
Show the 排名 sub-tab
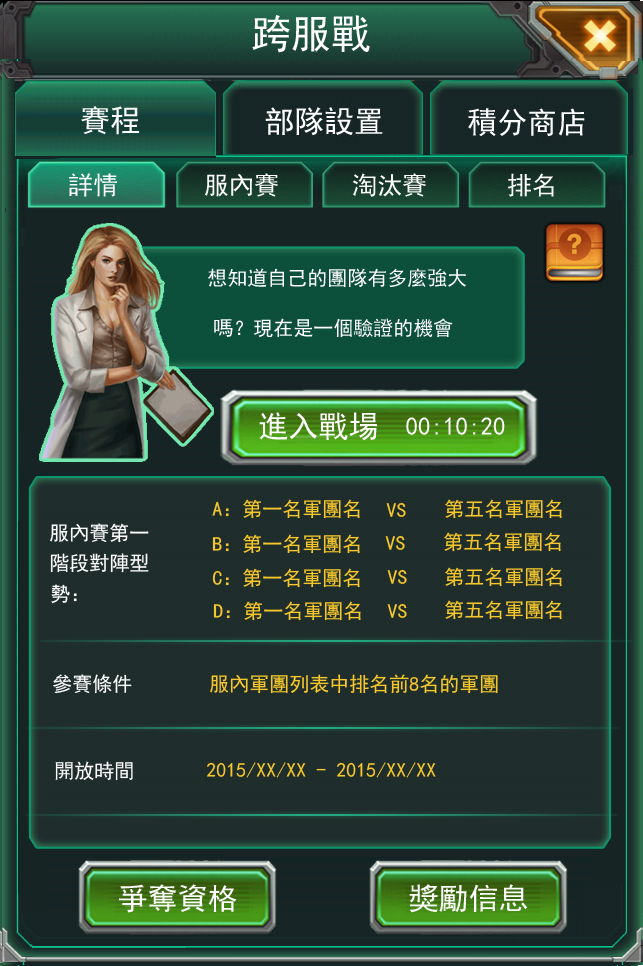(536, 185)
